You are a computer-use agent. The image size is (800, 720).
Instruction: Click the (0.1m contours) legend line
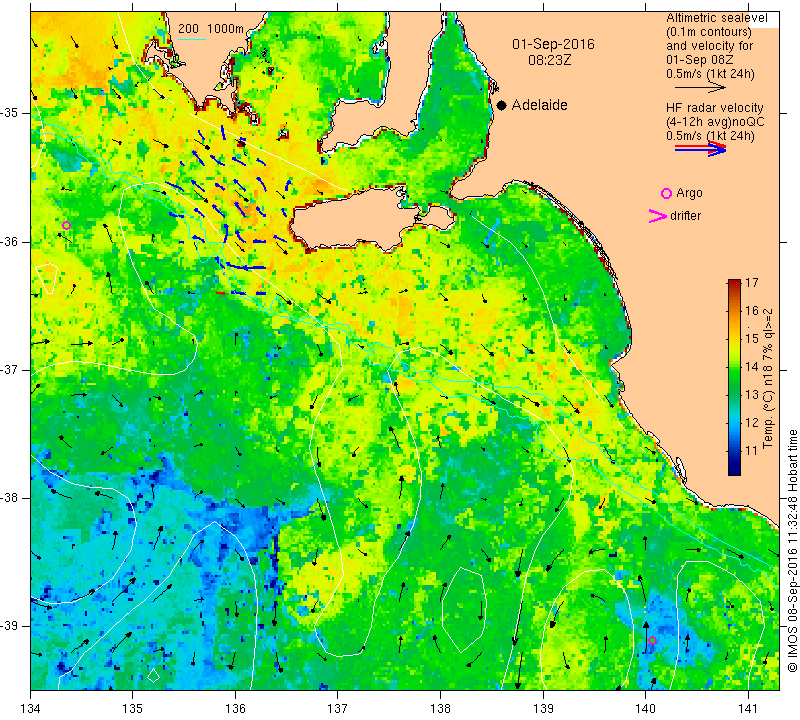click(x=709, y=32)
